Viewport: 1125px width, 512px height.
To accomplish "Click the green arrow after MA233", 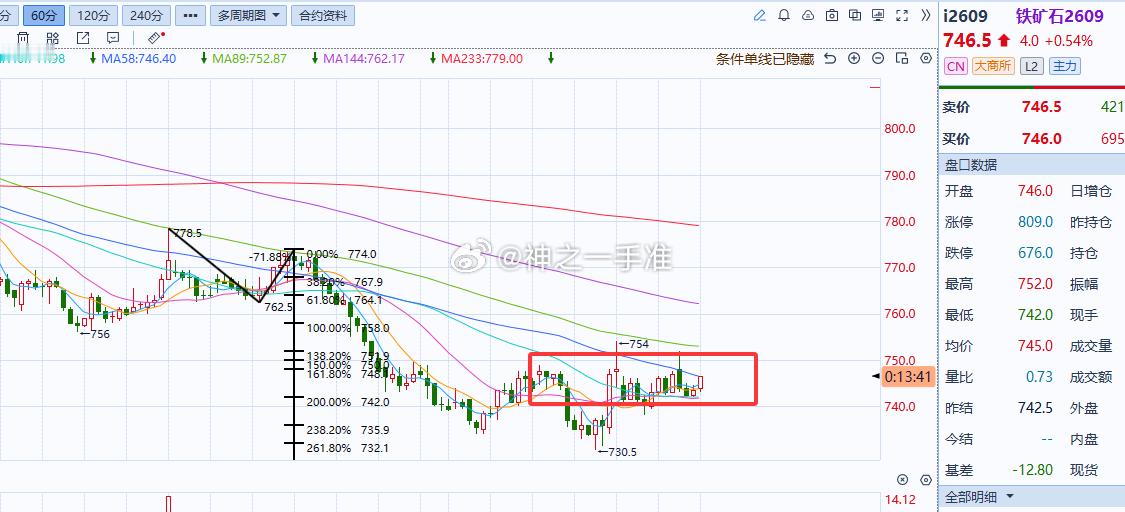I will [550, 59].
